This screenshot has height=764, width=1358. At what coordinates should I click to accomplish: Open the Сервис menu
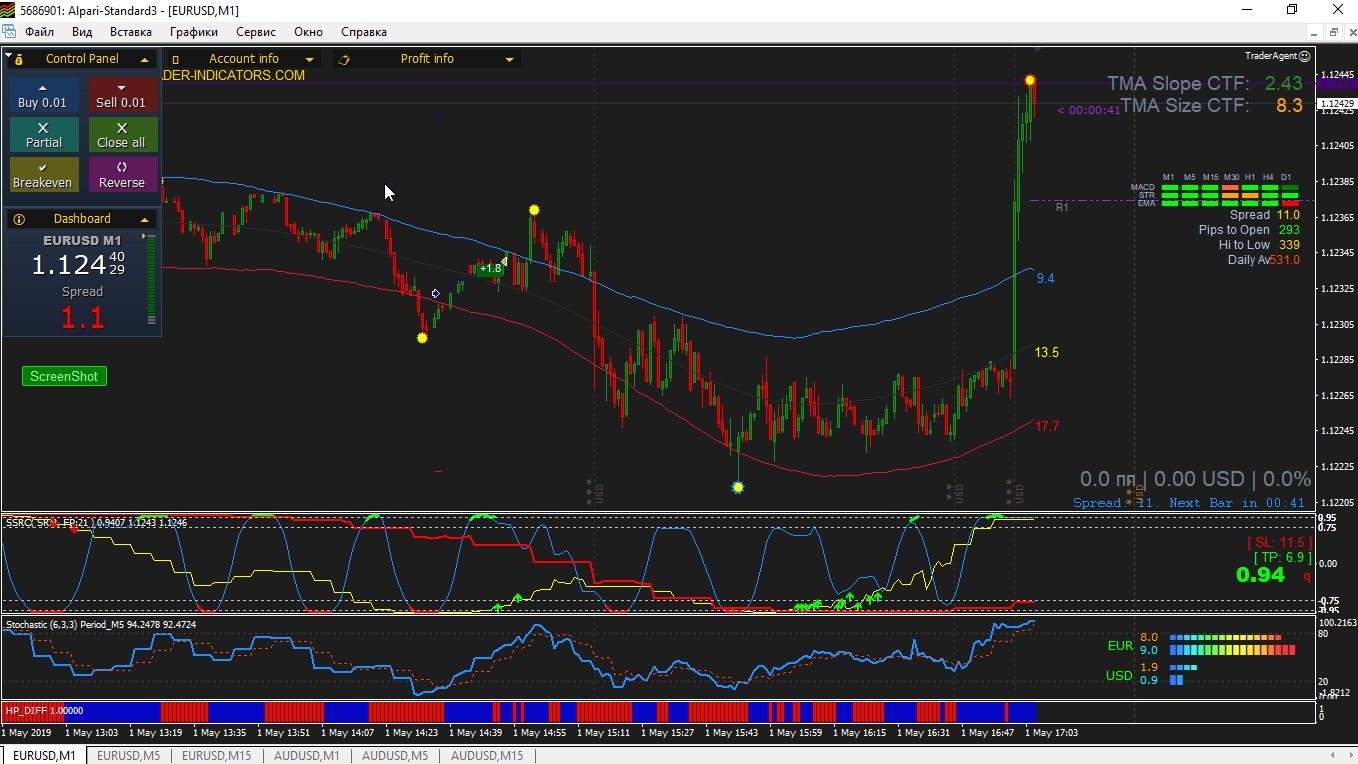click(255, 32)
